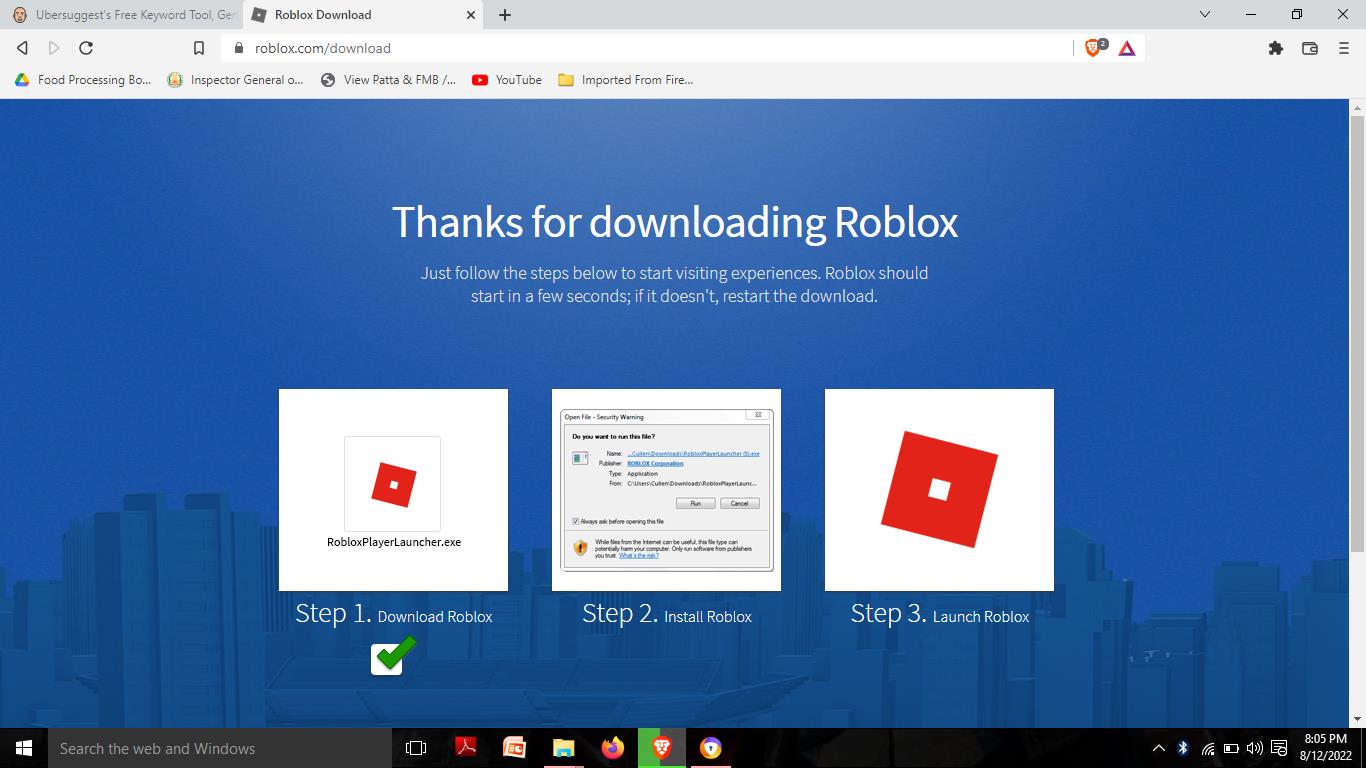Screen dimensions: 1366x768
Task: Click the 'Step 2. Install Roblox' text
Action: pyautogui.click(x=667, y=614)
